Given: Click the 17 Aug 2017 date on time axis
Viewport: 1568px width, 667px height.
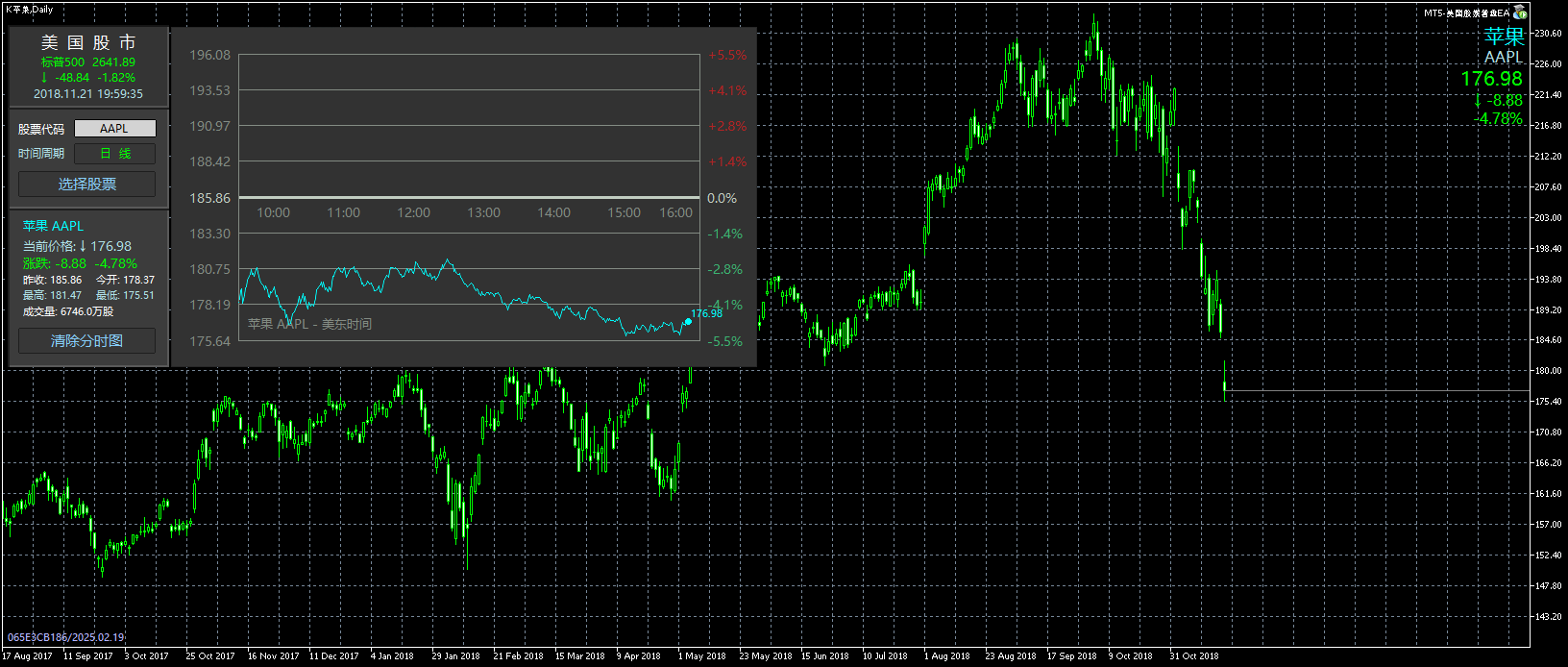Looking at the screenshot, I should pyautogui.click(x=28, y=656).
